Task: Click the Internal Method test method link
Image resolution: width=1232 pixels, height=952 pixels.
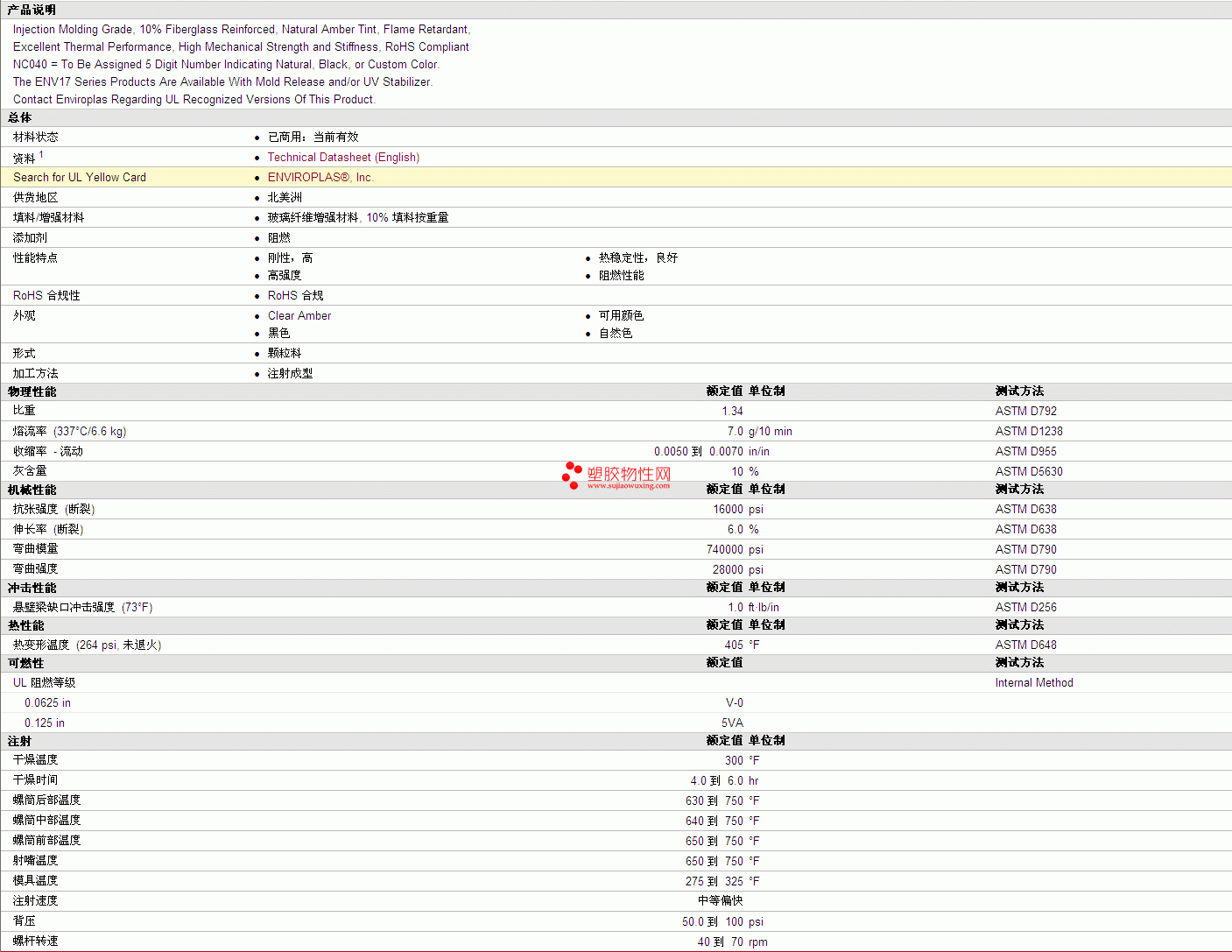Action: click(1033, 683)
